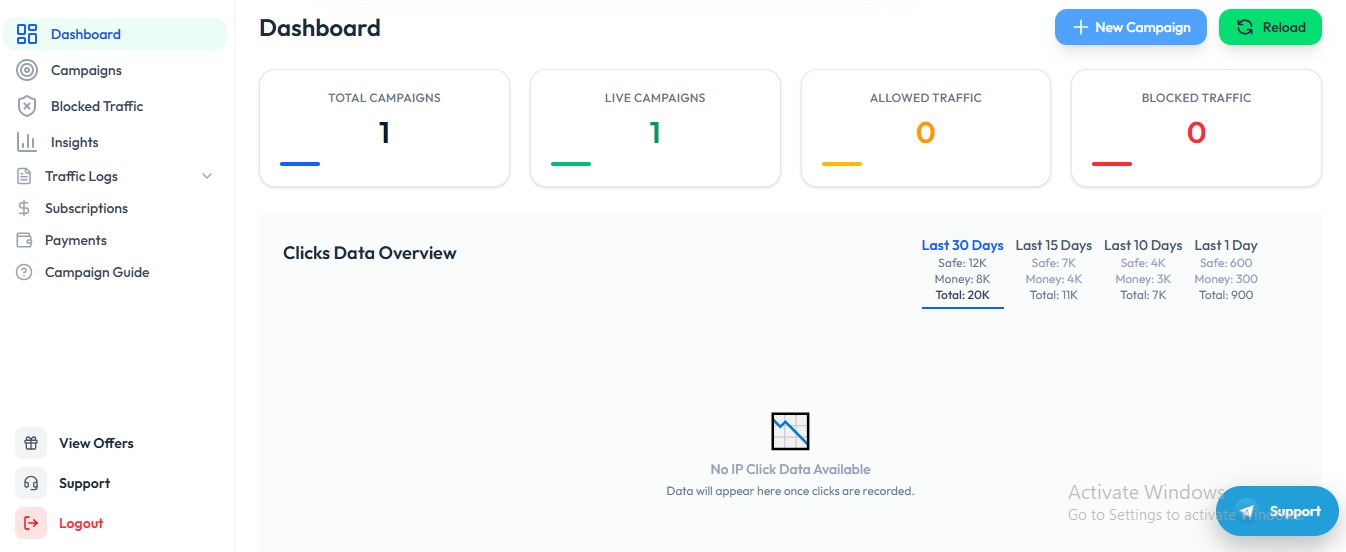1346x552 pixels.
Task: Click the Campaign Guide question mark icon
Action: click(x=24, y=272)
